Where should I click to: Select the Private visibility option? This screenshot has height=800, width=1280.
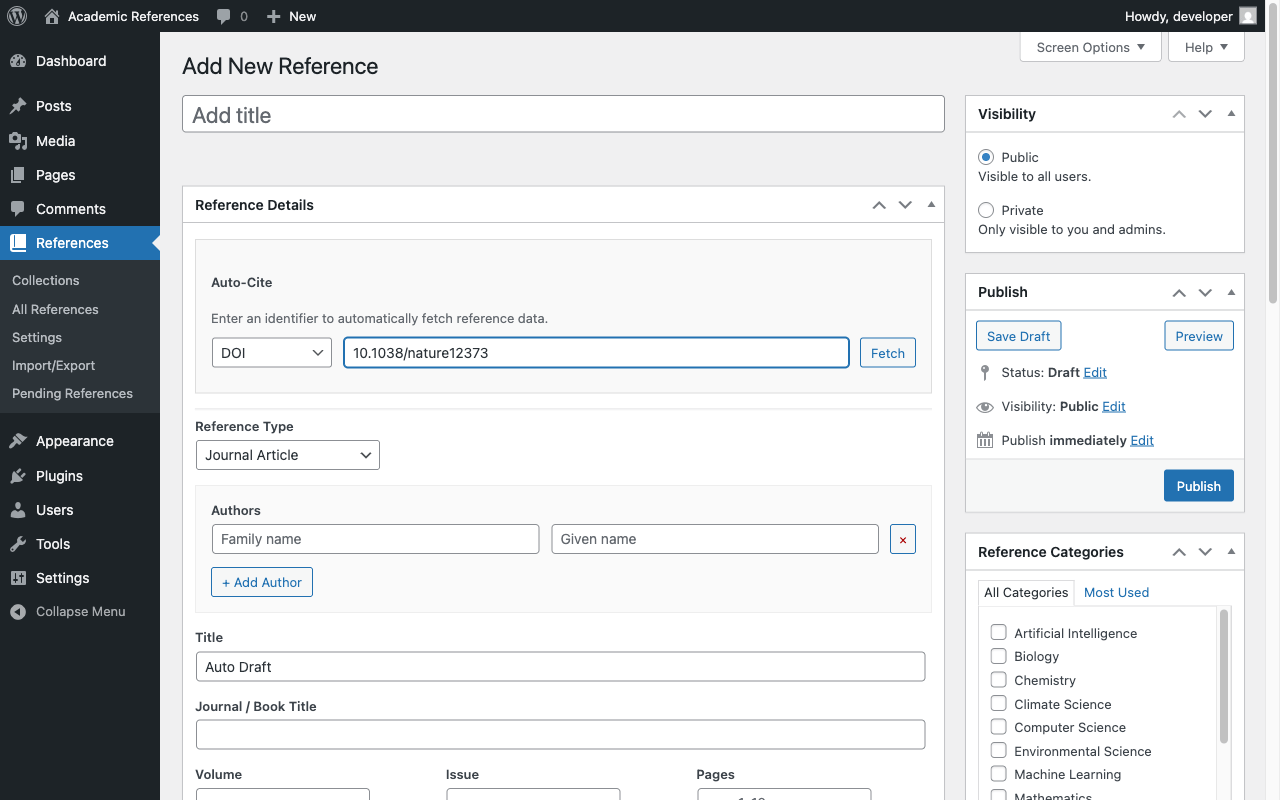click(x=987, y=210)
